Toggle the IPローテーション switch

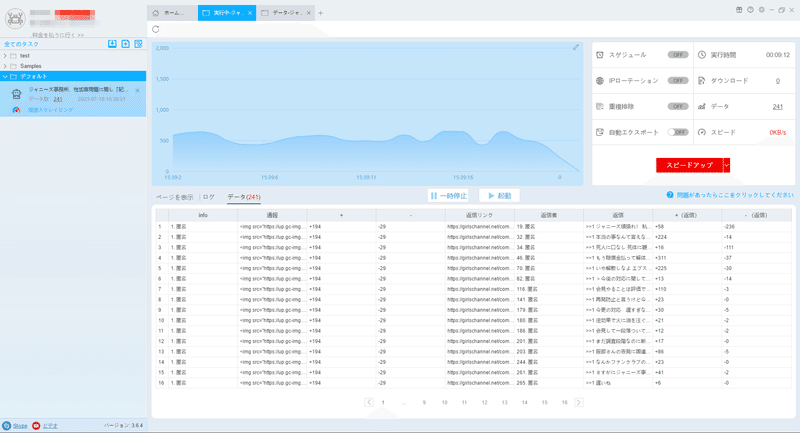point(678,81)
